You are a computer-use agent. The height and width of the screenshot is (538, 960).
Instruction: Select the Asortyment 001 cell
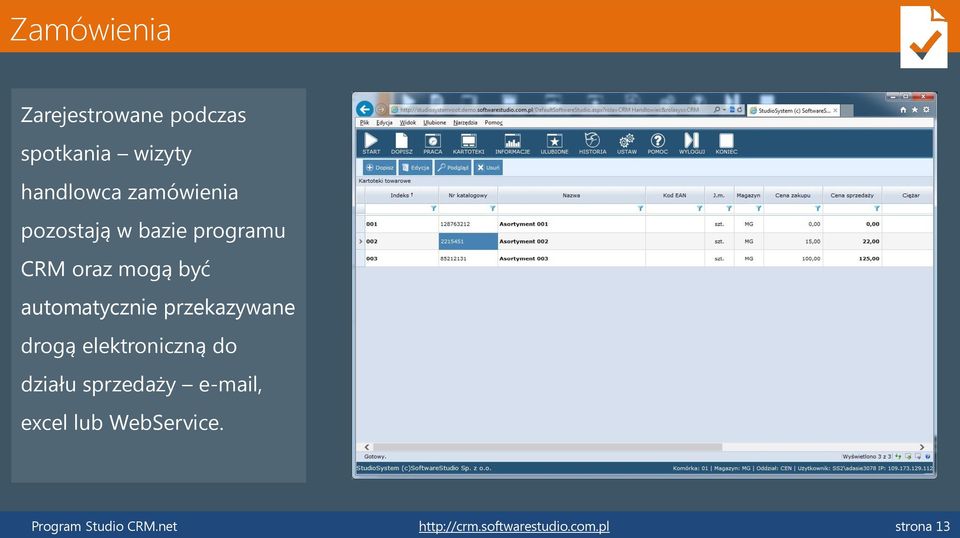571,224
